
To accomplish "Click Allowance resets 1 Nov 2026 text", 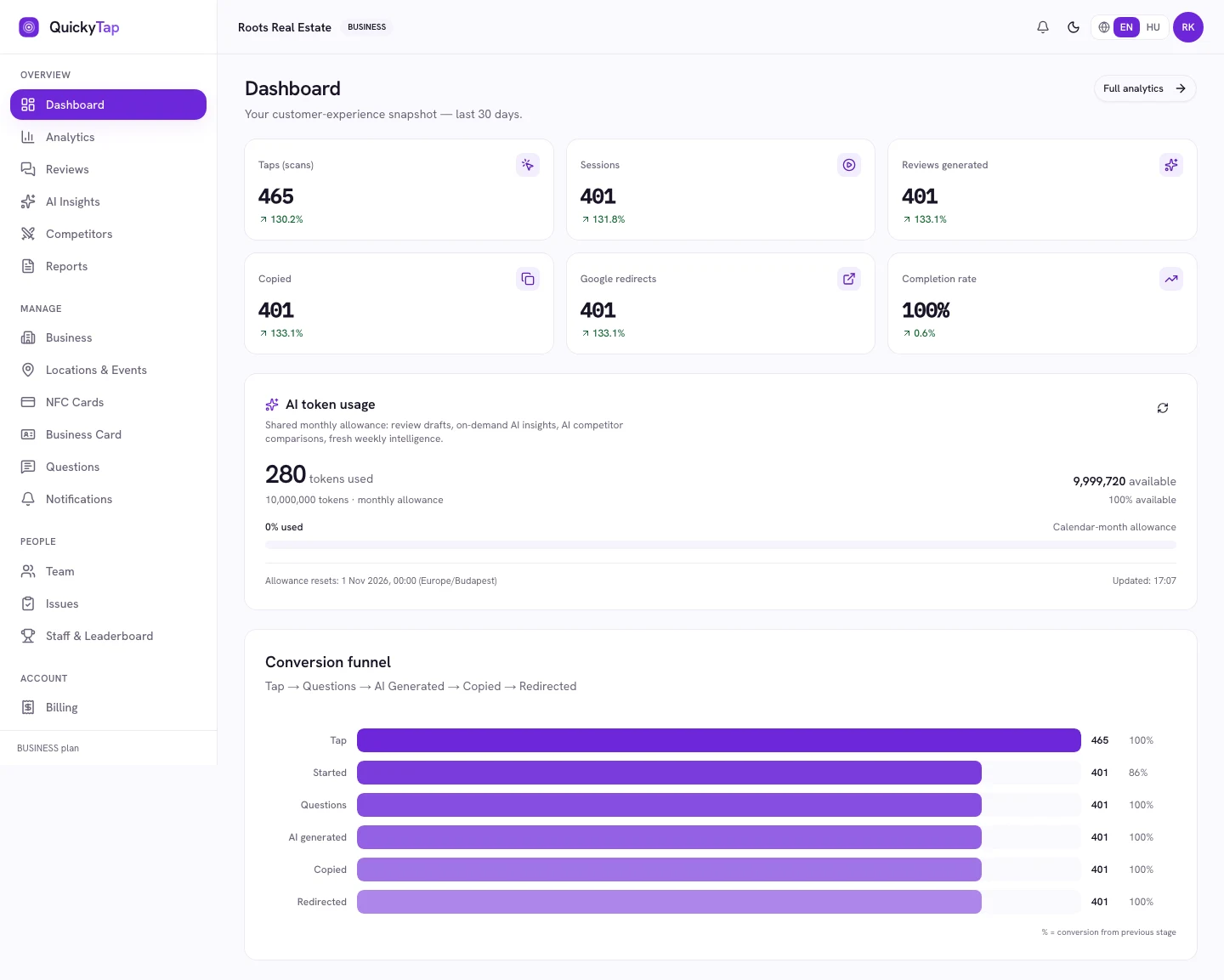I will [381, 581].
